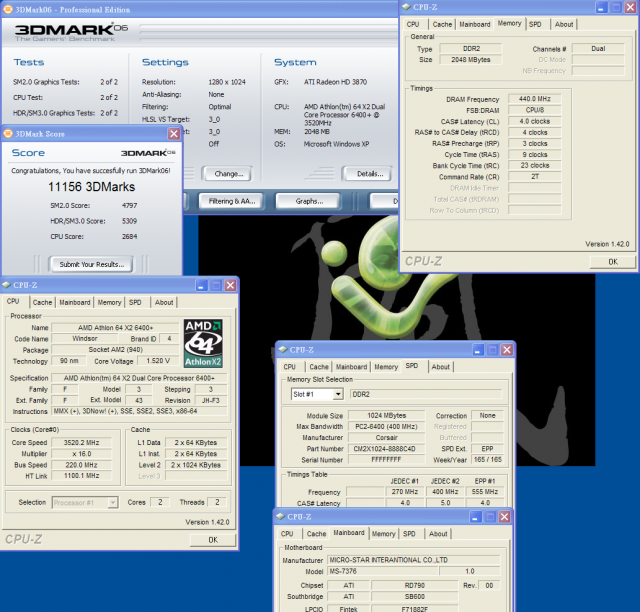Minimize the CPU-Z CPU window
Image resolution: width=640 pixels, height=612 pixels.
coord(201,285)
